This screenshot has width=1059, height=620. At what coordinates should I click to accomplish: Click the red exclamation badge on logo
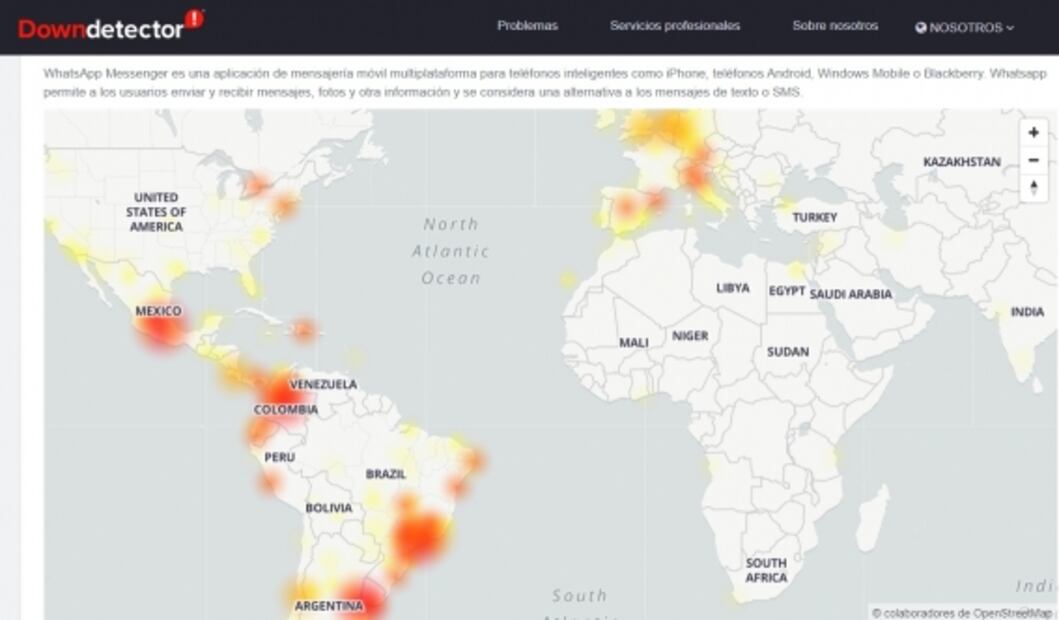coord(194,18)
